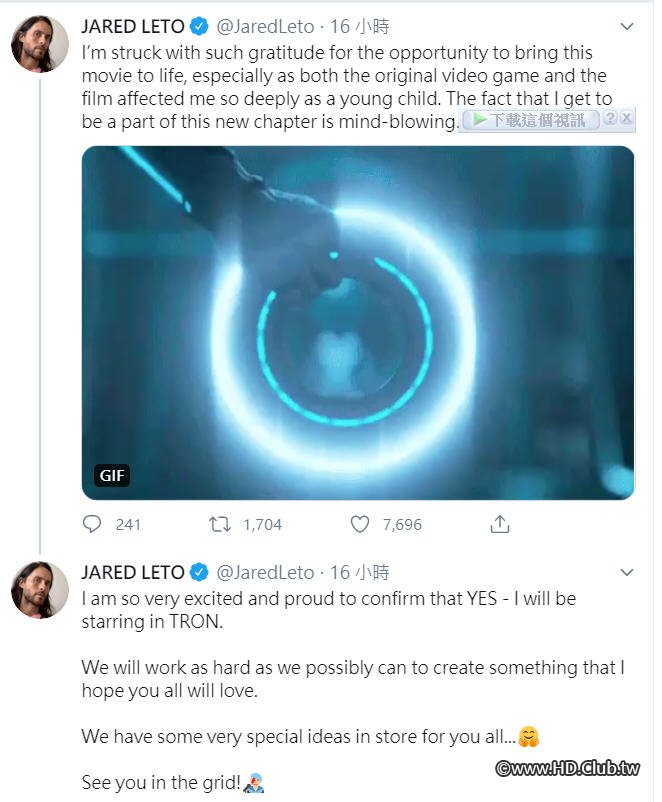Close the video download overlay bar
The height and width of the screenshot is (802, 662).
pyautogui.click(x=627, y=119)
